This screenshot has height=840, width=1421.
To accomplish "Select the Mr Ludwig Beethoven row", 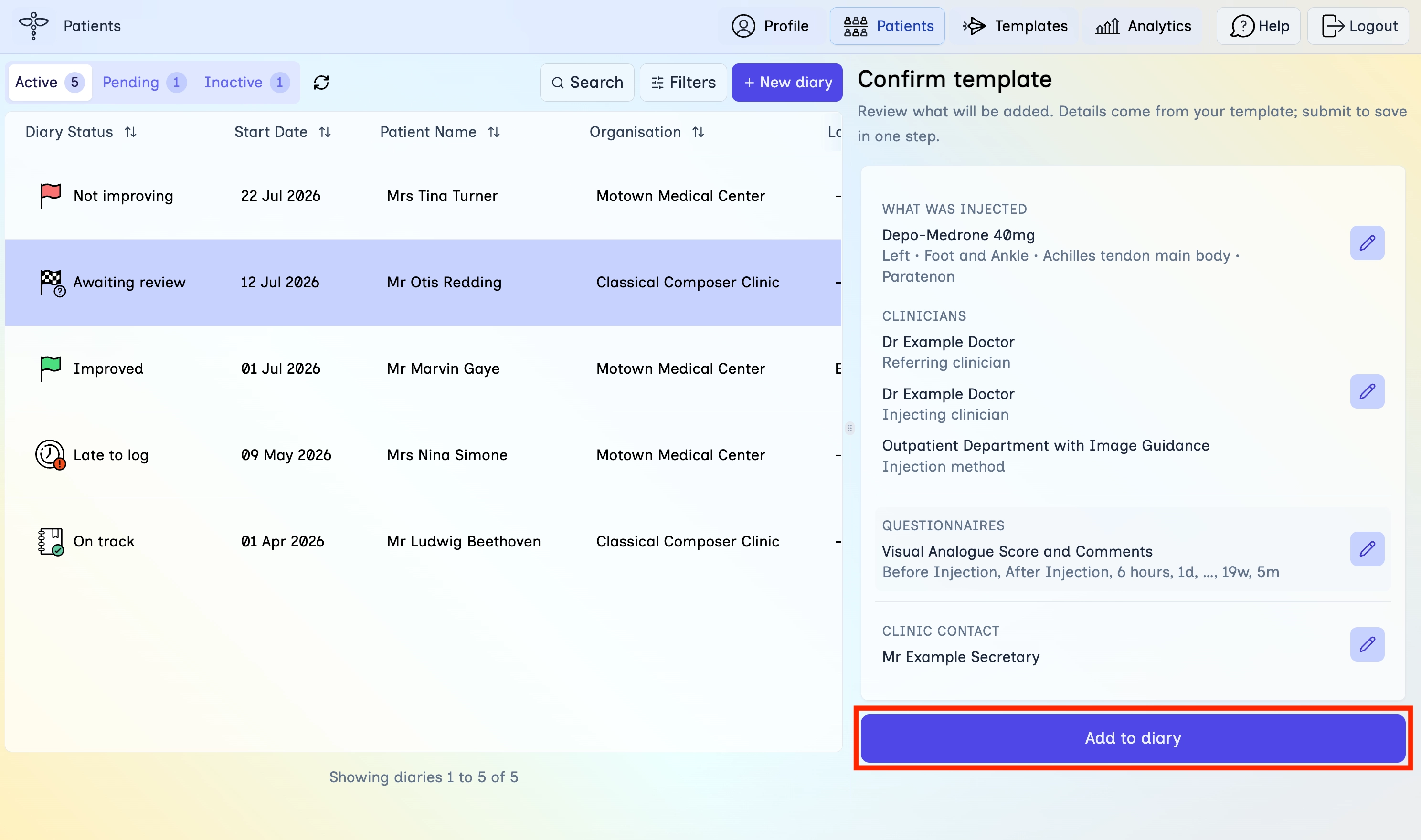I will point(424,542).
